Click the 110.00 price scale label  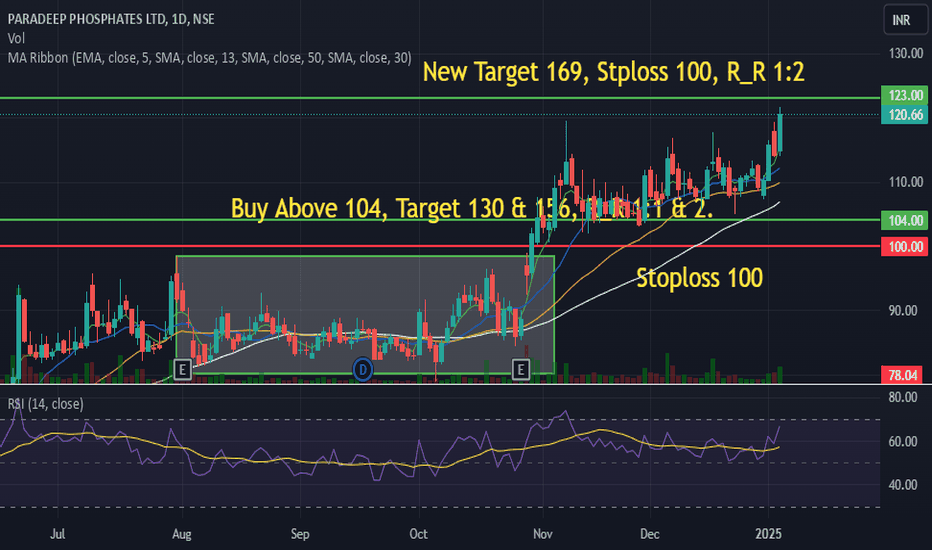click(x=906, y=182)
